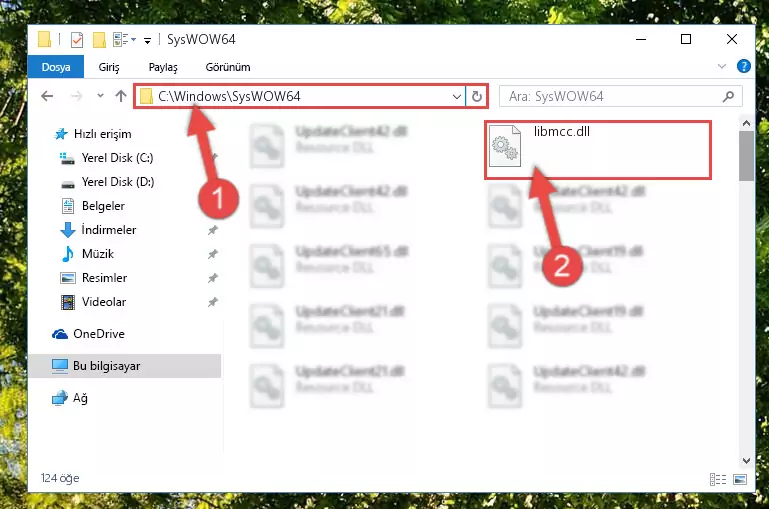Select the libmcc.dll file icon
This screenshot has width=769, height=509.
click(x=505, y=146)
